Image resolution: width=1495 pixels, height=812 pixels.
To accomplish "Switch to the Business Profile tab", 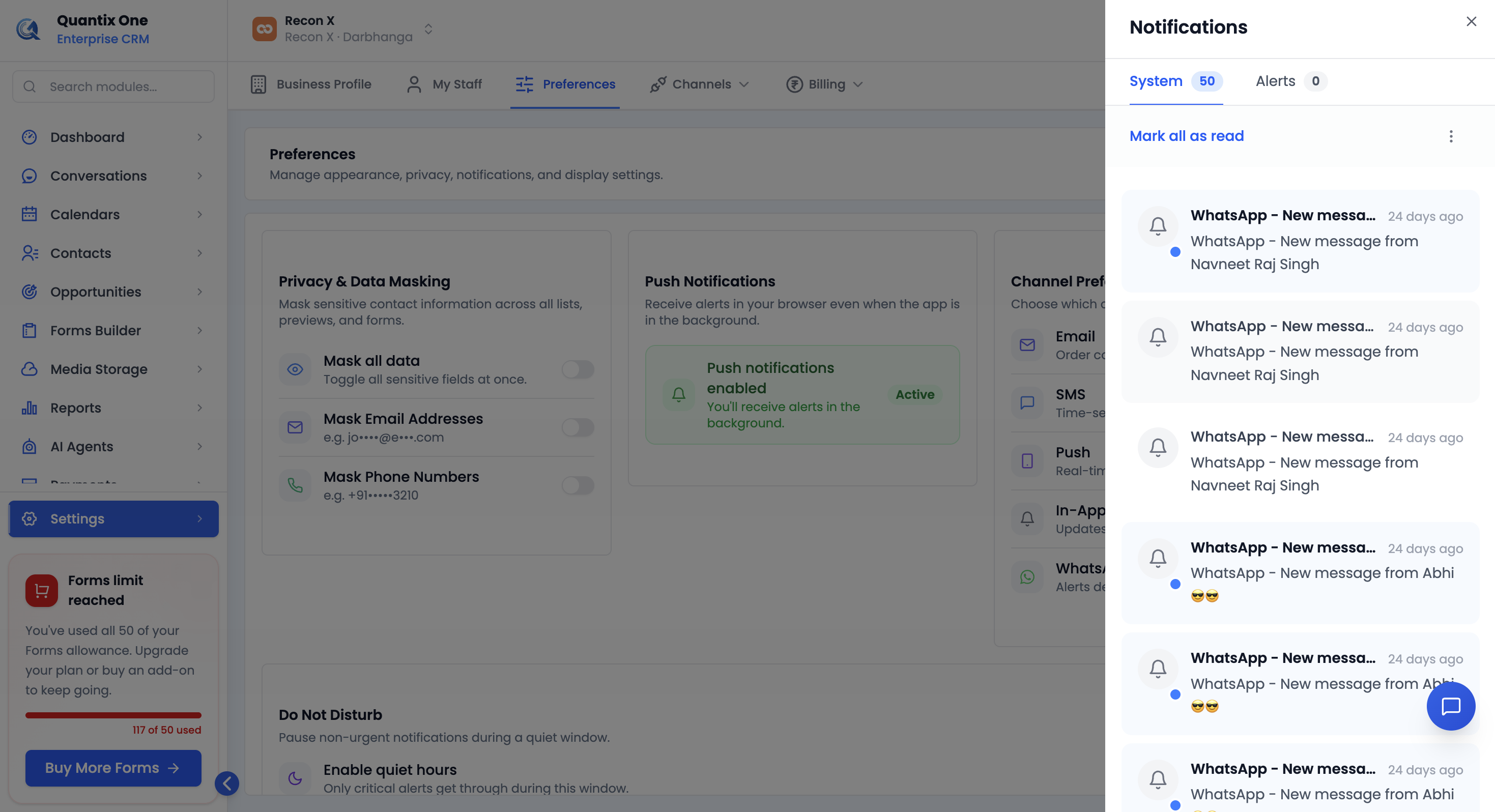I will point(311,84).
